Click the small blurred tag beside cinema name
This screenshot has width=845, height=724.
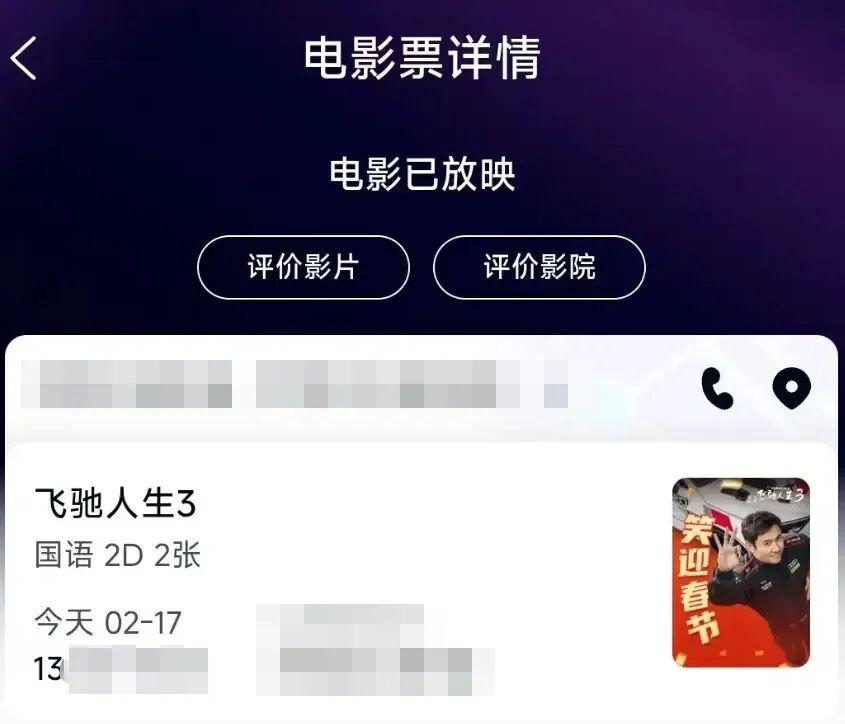pyautogui.click(x=556, y=384)
